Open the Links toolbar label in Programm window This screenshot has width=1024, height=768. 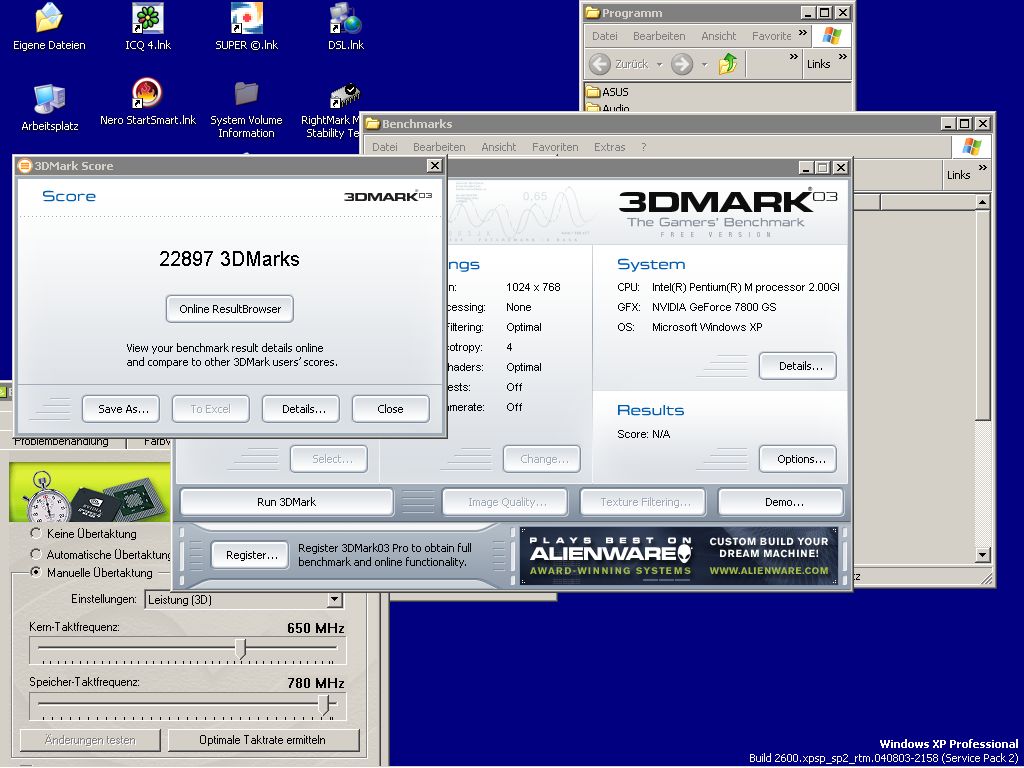pyautogui.click(x=818, y=64)
